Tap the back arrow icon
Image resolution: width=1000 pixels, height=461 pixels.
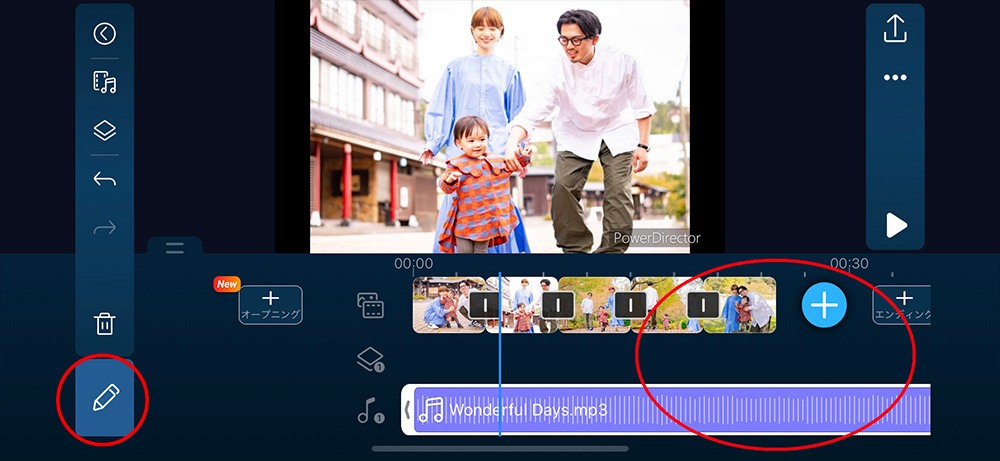(105, 34)
